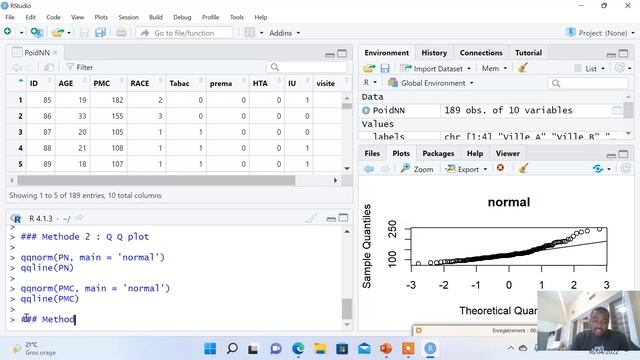The image size is (640, 360).
Task: Open File Explorer from taskbar
Action: [x=320, y=349]
